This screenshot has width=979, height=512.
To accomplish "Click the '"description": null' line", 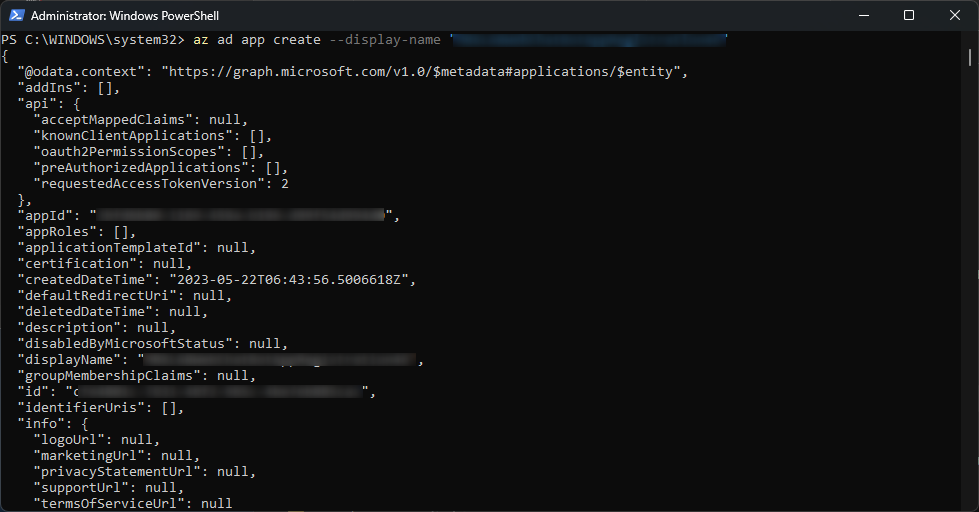I will pyautogui.click(x=97, y=328).
